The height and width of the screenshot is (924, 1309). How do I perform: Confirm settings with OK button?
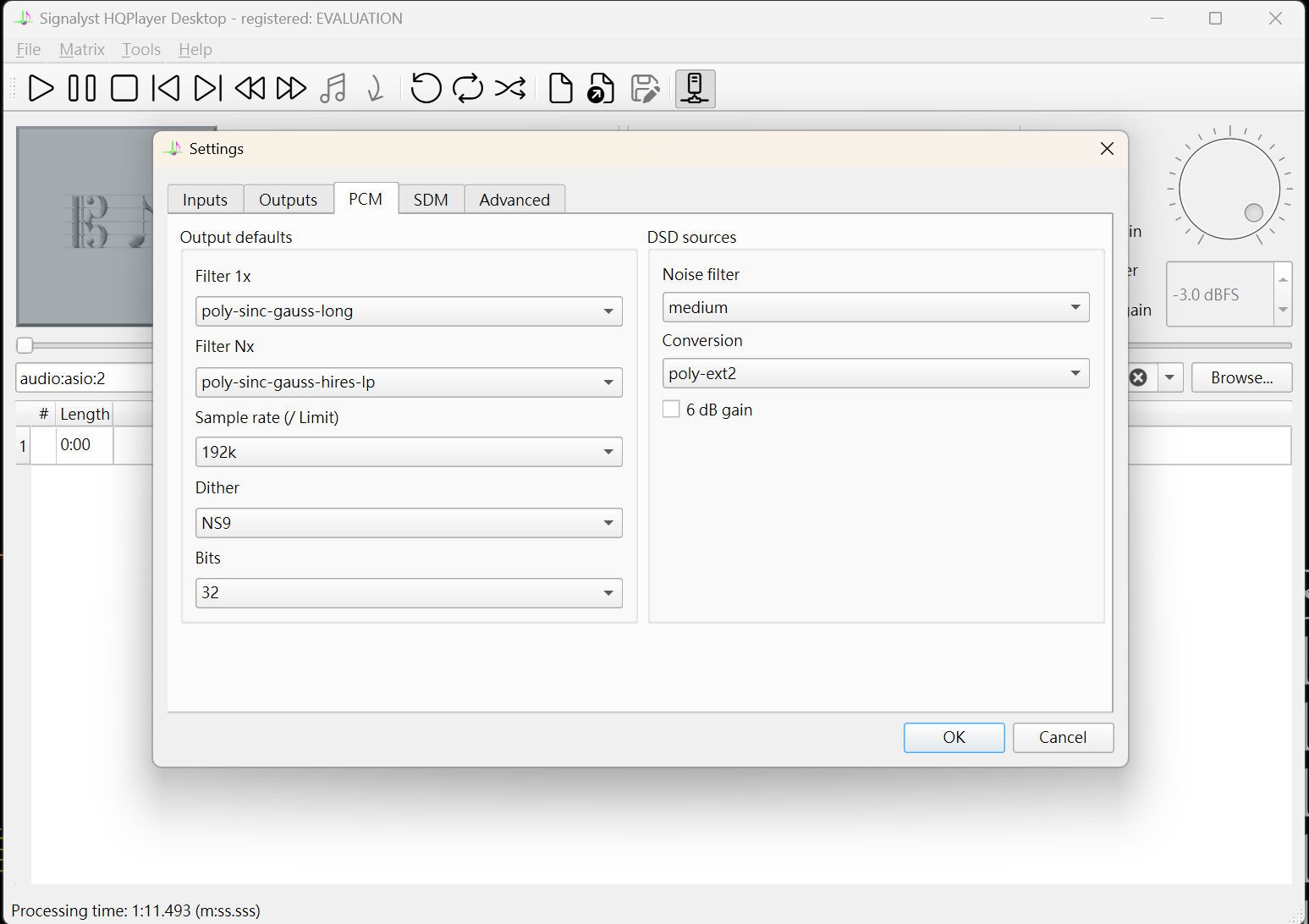tap(954, 737)
